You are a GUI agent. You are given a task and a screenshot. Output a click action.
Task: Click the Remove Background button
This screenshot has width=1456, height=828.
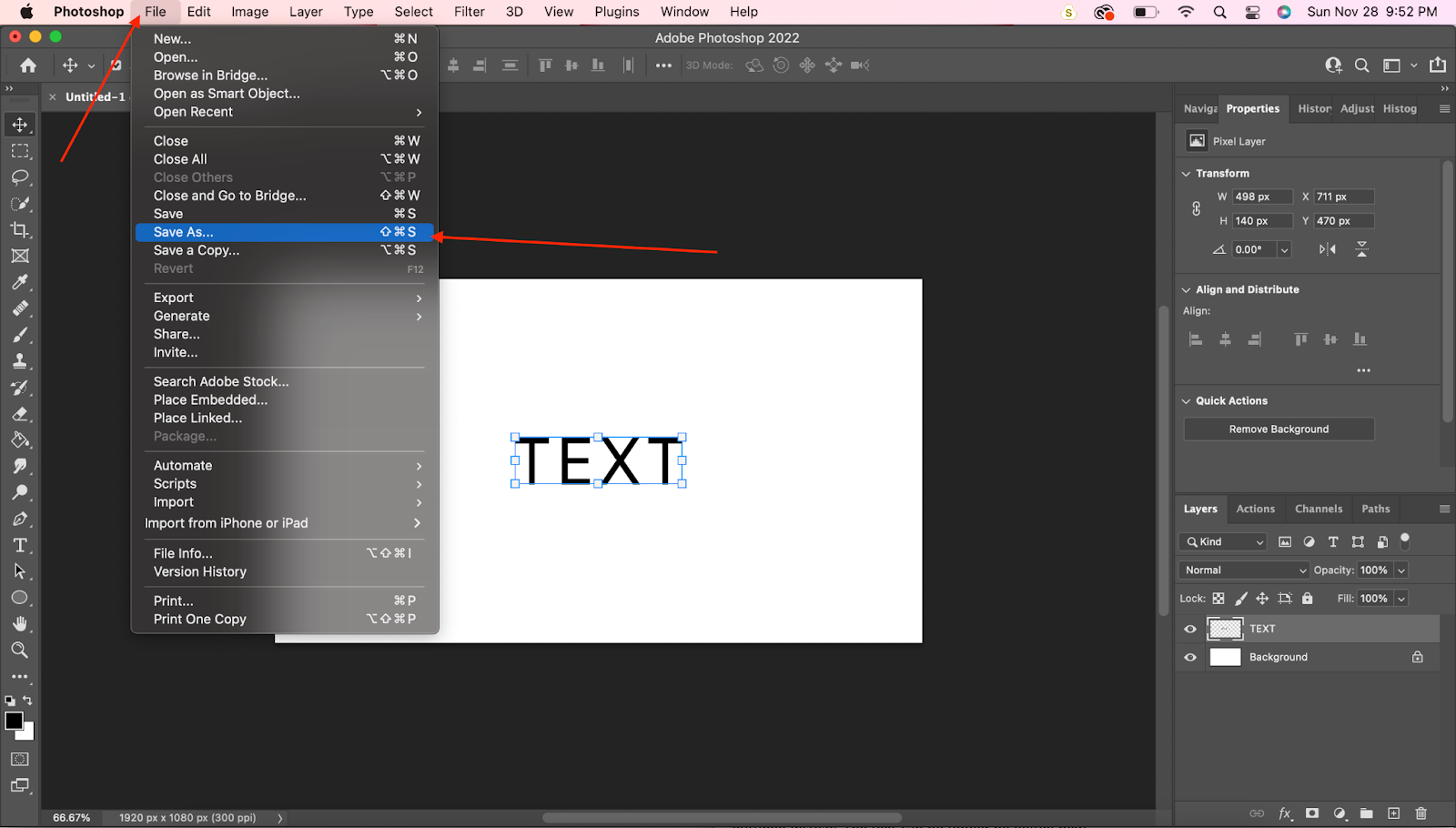(1279, 429)
